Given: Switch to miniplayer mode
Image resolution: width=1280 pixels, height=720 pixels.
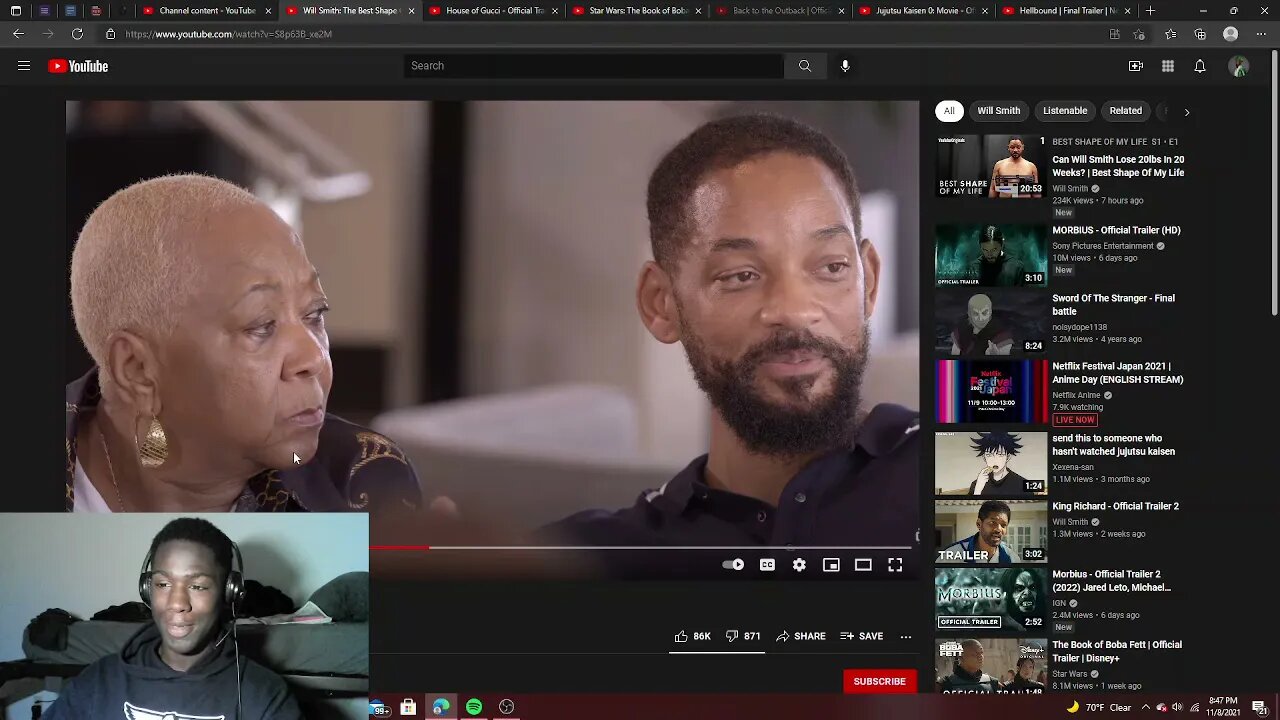Looking at the screenshot, I should coord(831,565).
